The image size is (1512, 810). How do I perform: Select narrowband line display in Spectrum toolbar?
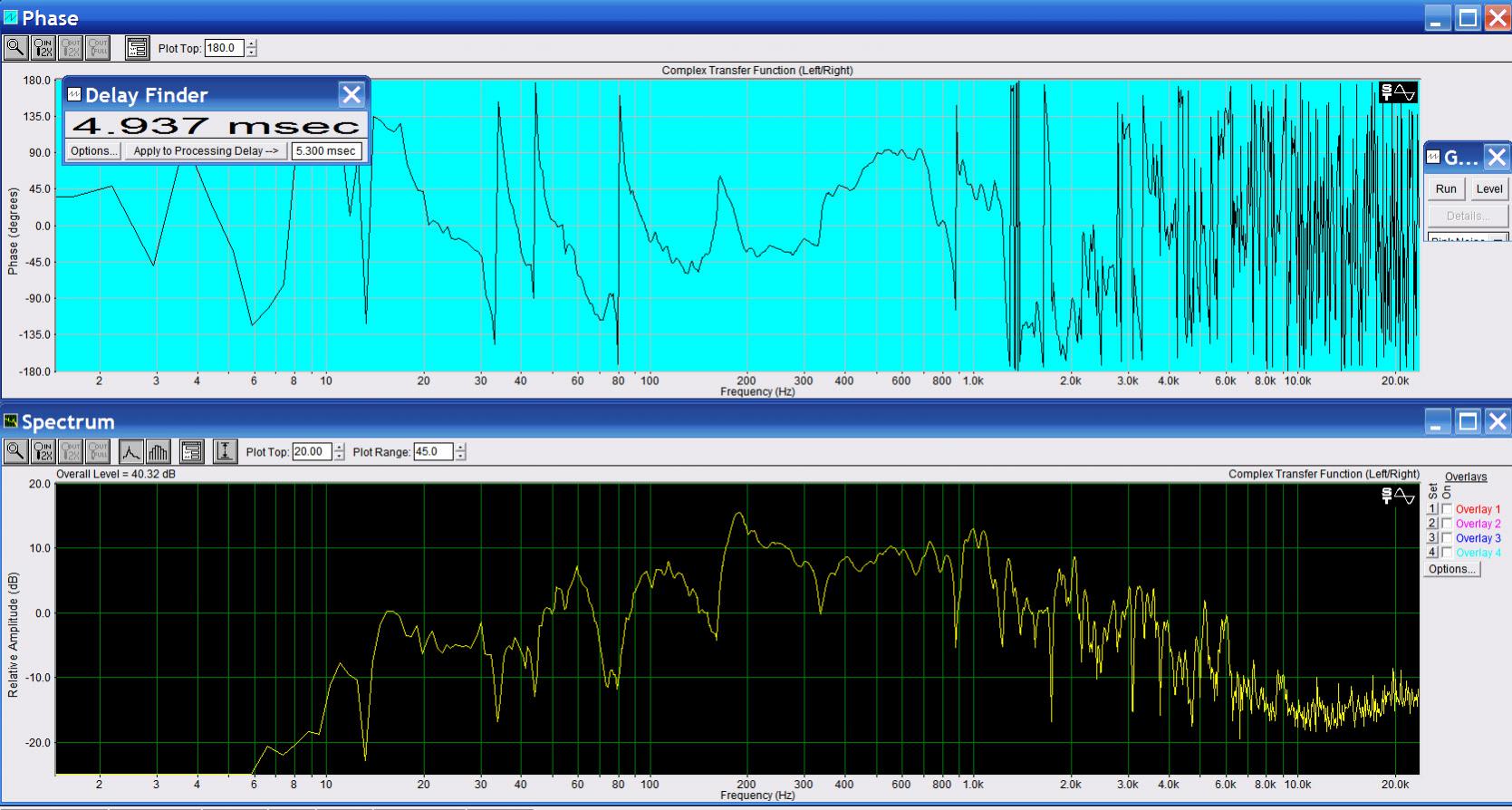click(x=130, y=451)
